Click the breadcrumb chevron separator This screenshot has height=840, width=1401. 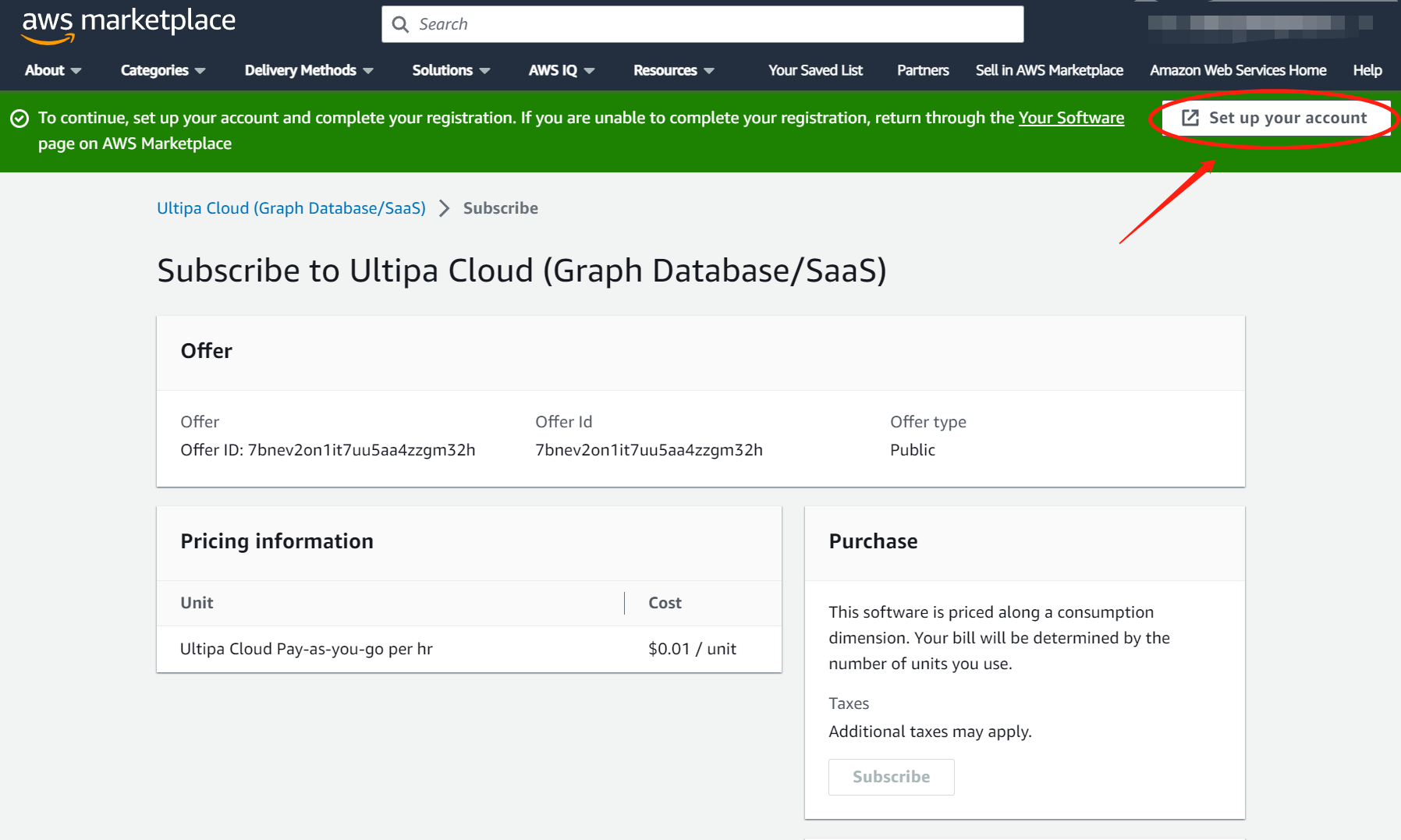445,208
